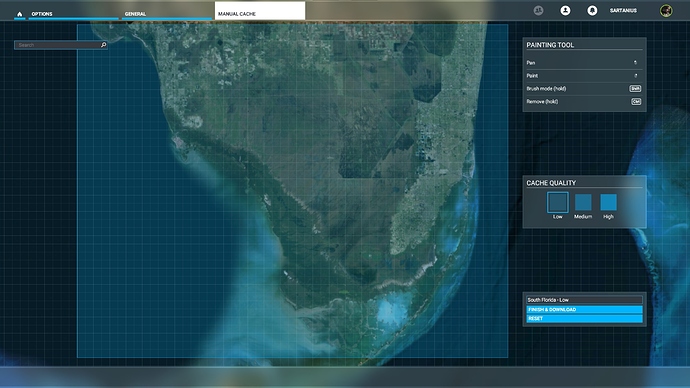Screen dimensions: 690x388
Task: Open the multiplayer group icon
Action: click(538, 11)
